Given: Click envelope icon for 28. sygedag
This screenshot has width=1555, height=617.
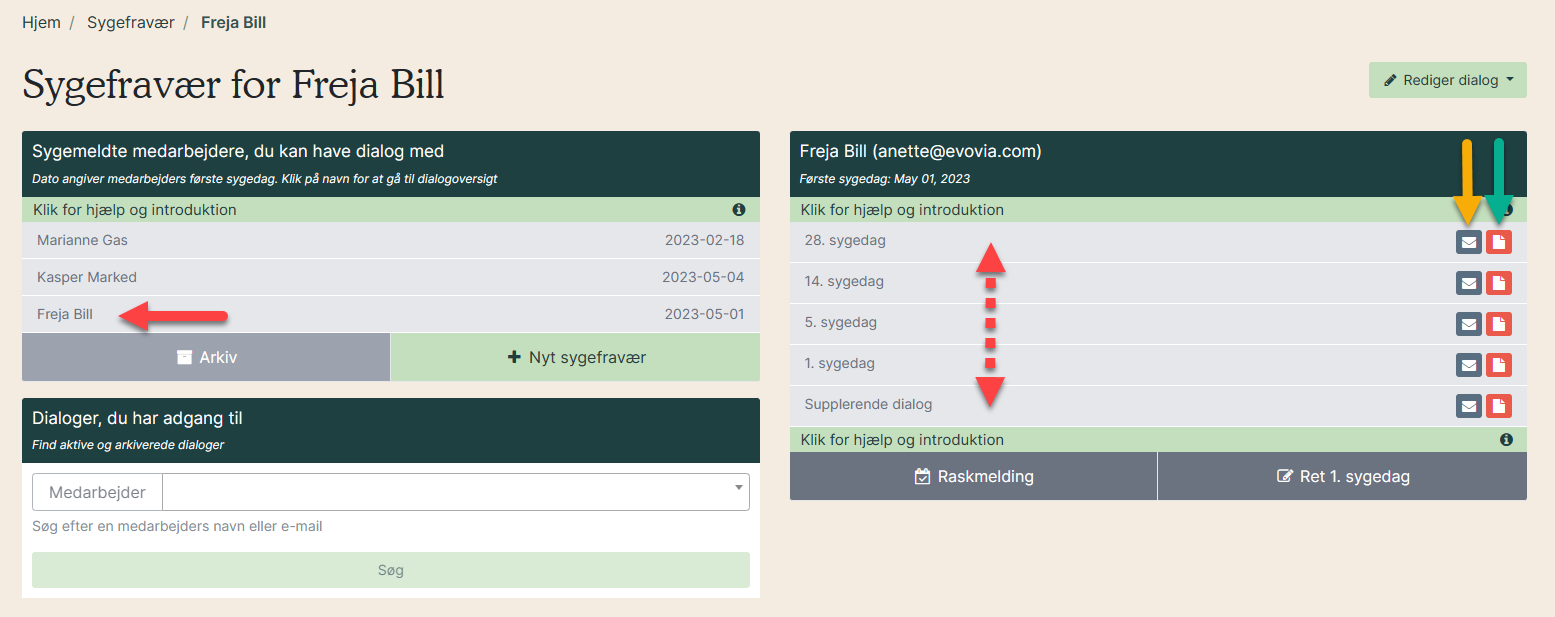Looking at the screenshot, I should (1468, 242).
